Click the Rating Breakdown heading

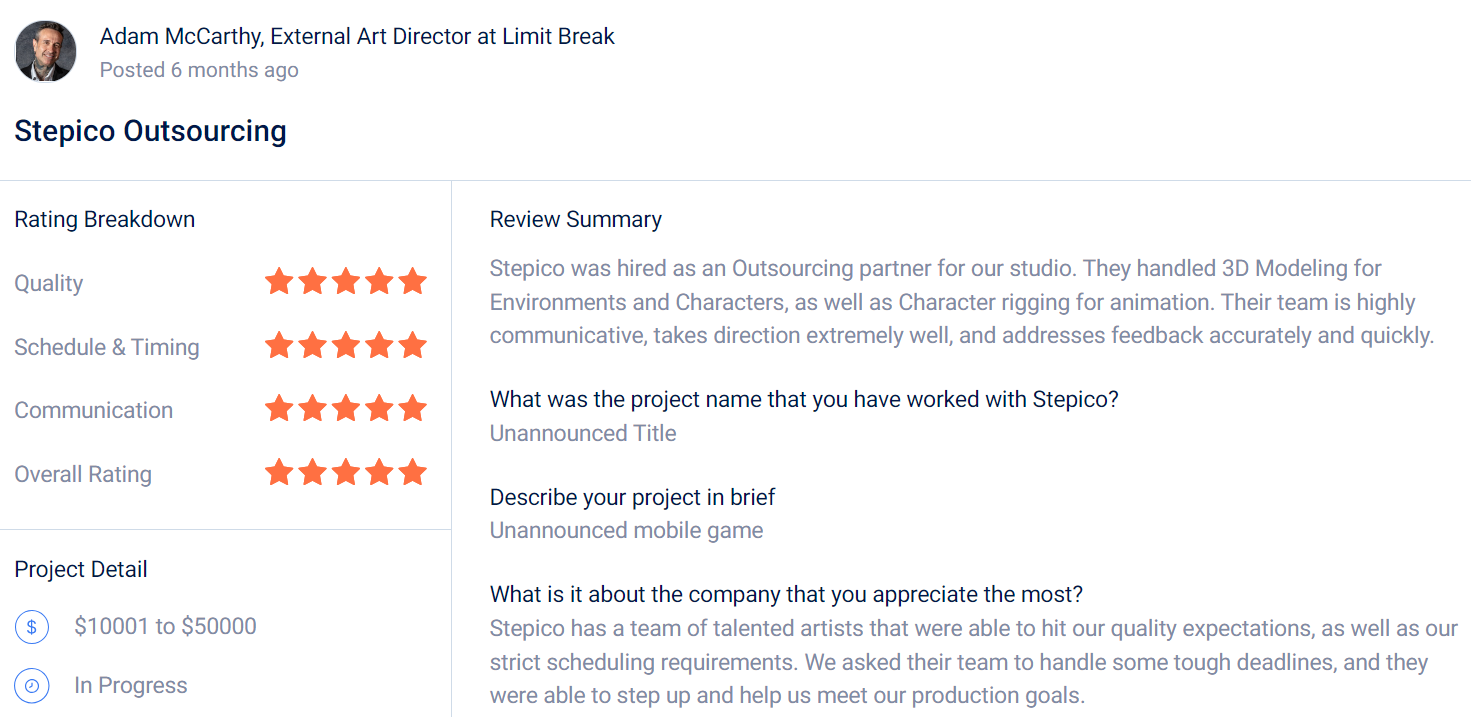point(105,220)
